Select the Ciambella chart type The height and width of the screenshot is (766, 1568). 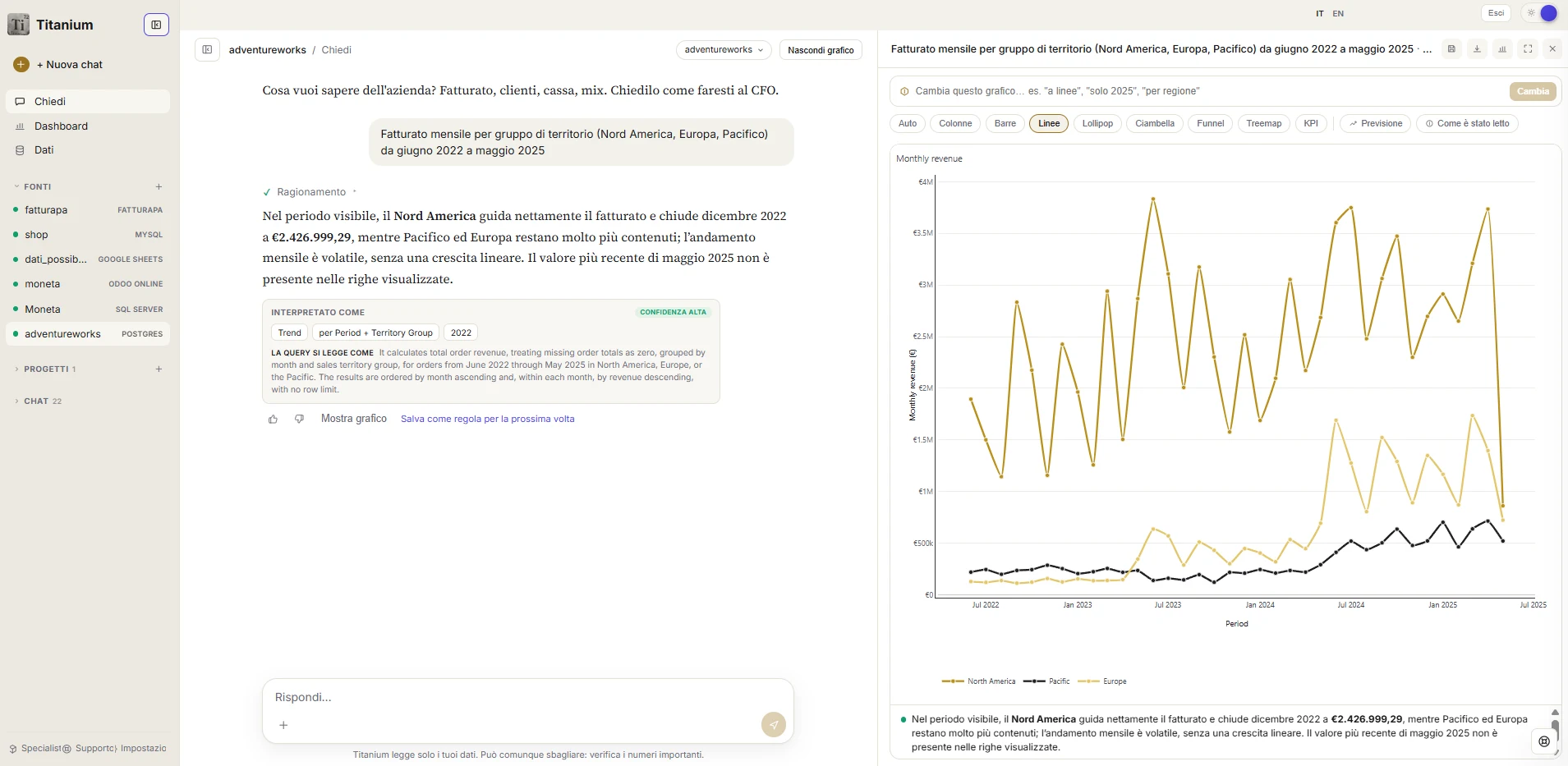(x=1155, y=124)
